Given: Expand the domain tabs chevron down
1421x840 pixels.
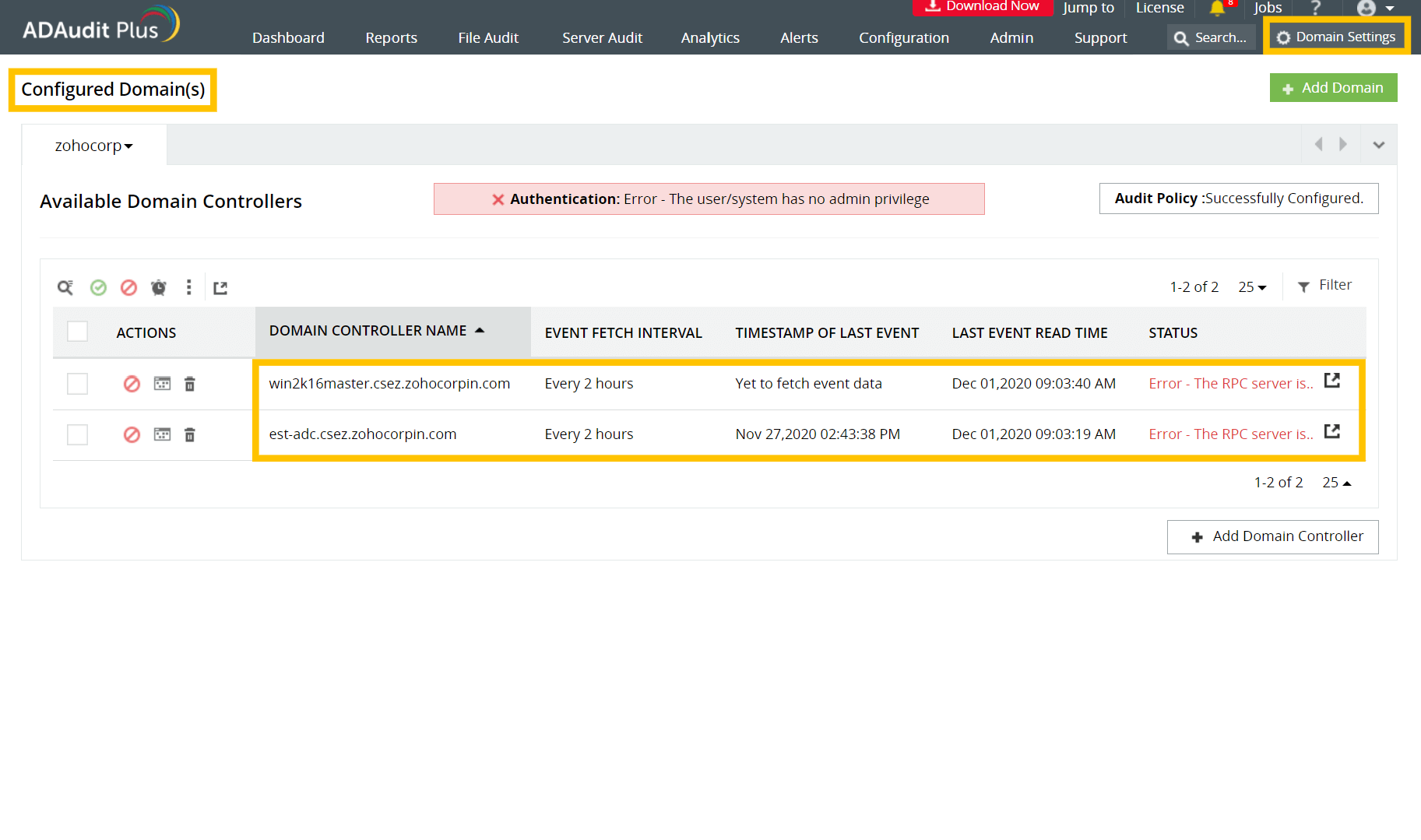Looking at the screenshot, I should (1378, 145).
